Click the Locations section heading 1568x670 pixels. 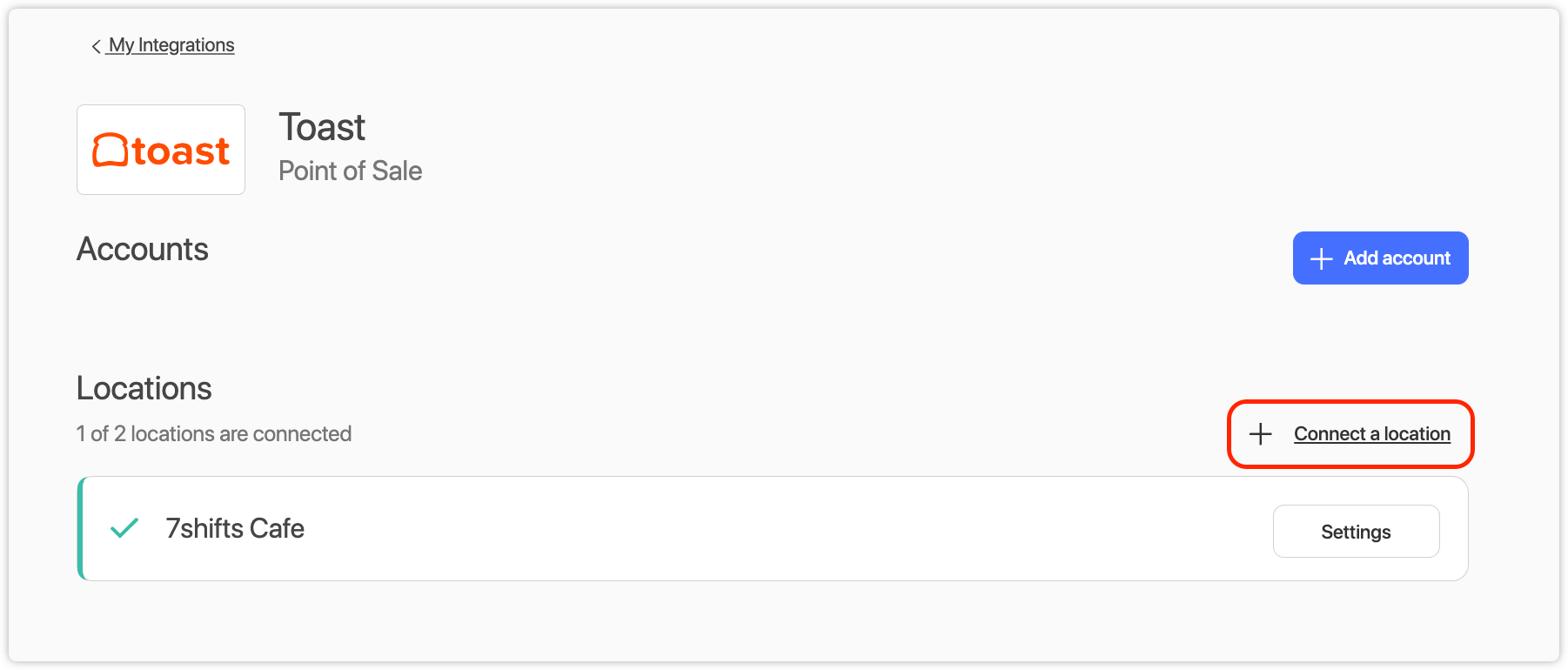point(144,389)
